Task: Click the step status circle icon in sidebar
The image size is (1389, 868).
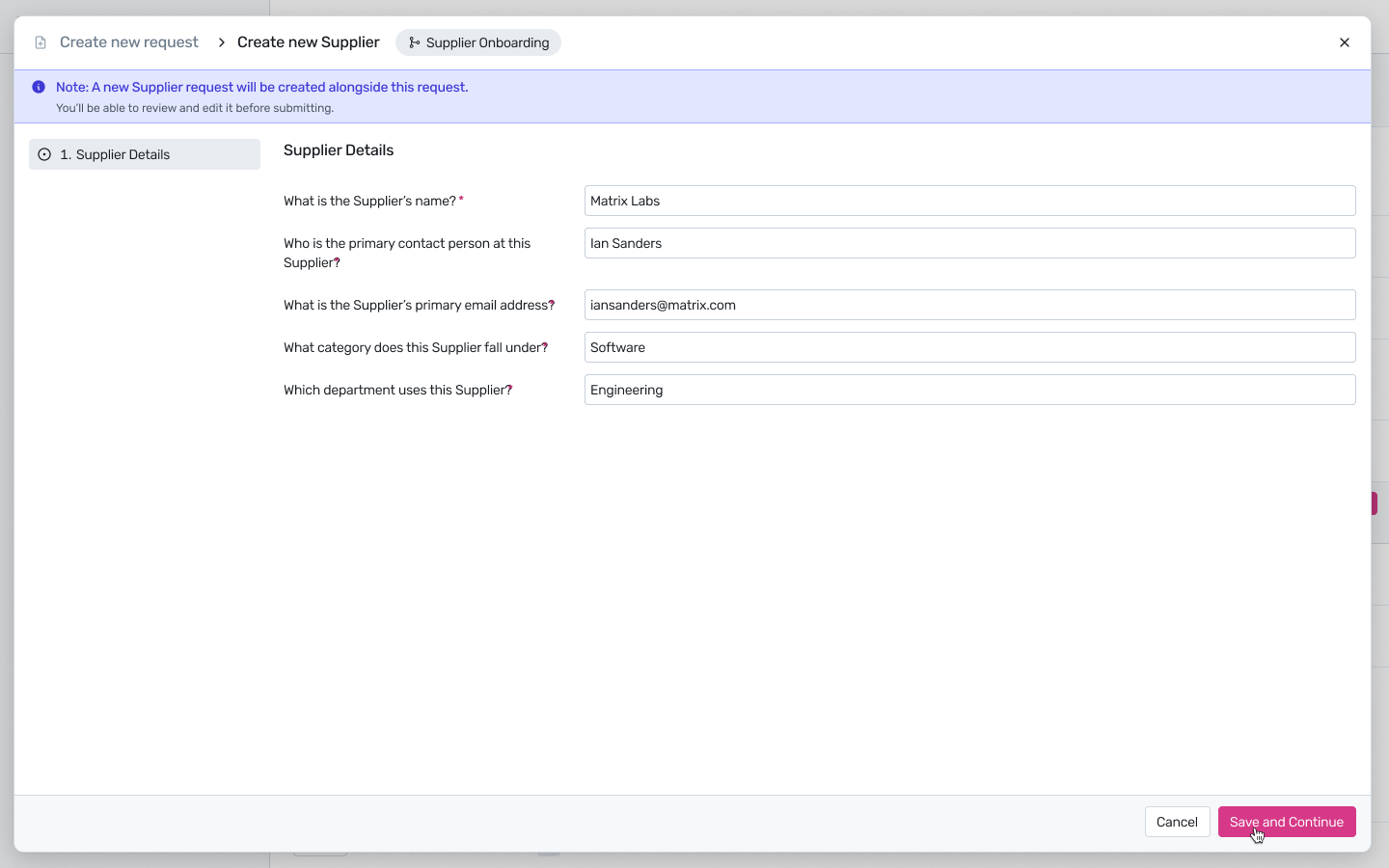Action: pos(44,154)
